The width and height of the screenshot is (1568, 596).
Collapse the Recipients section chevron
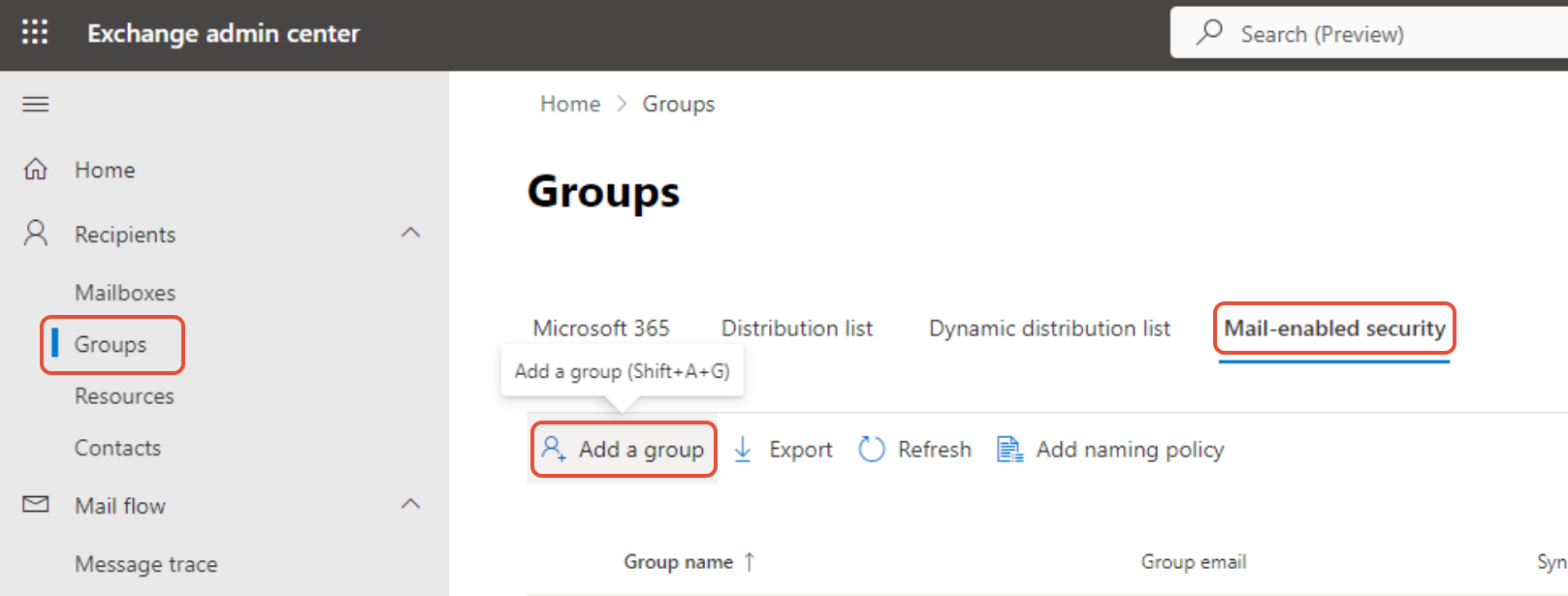tap(411, 233)
